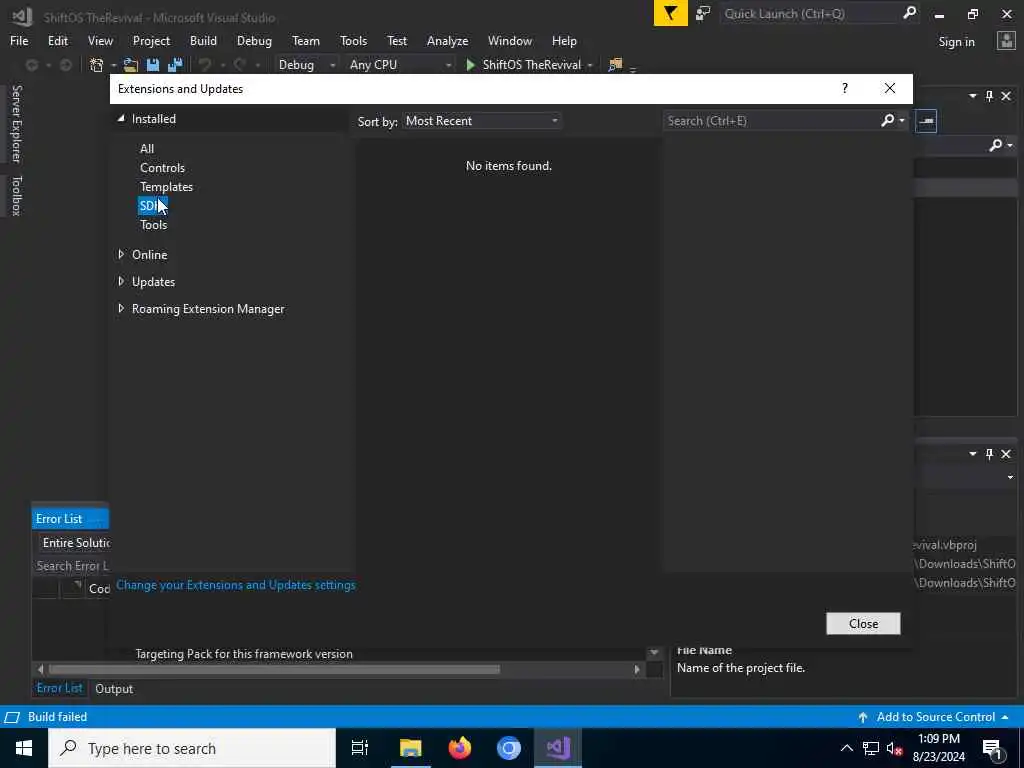This screenshot has width=1024, height=768.
Task: Click the Save toolbar icon
Action: (x=153, y=65)
